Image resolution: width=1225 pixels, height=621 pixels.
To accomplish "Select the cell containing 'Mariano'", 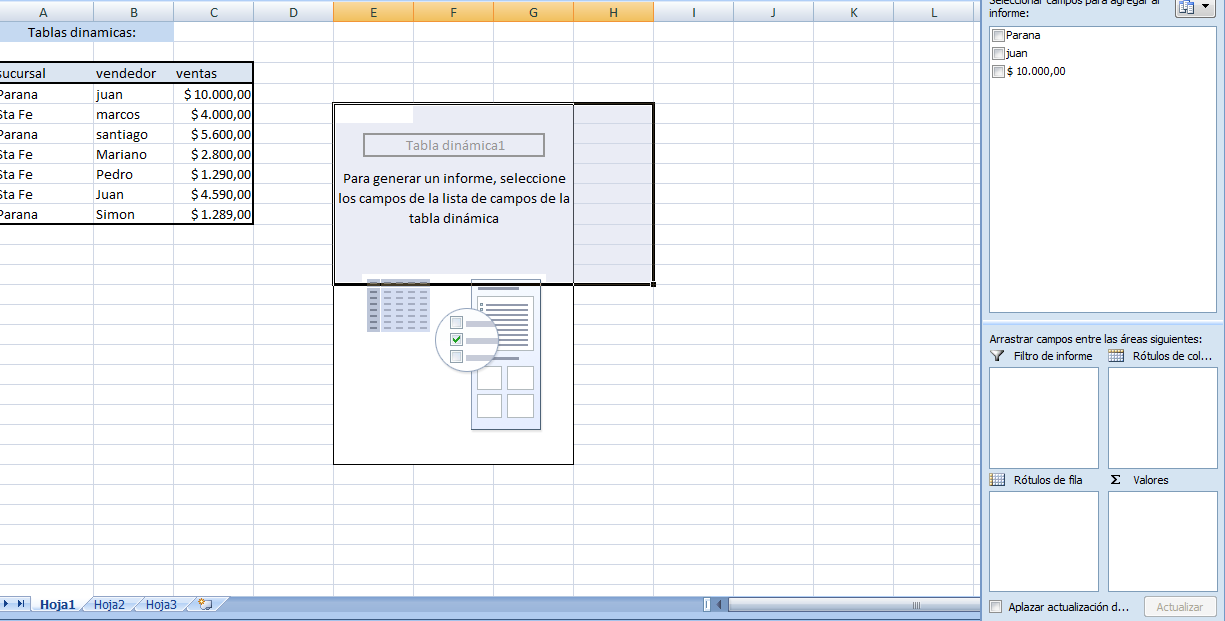I will click(133, 154).
